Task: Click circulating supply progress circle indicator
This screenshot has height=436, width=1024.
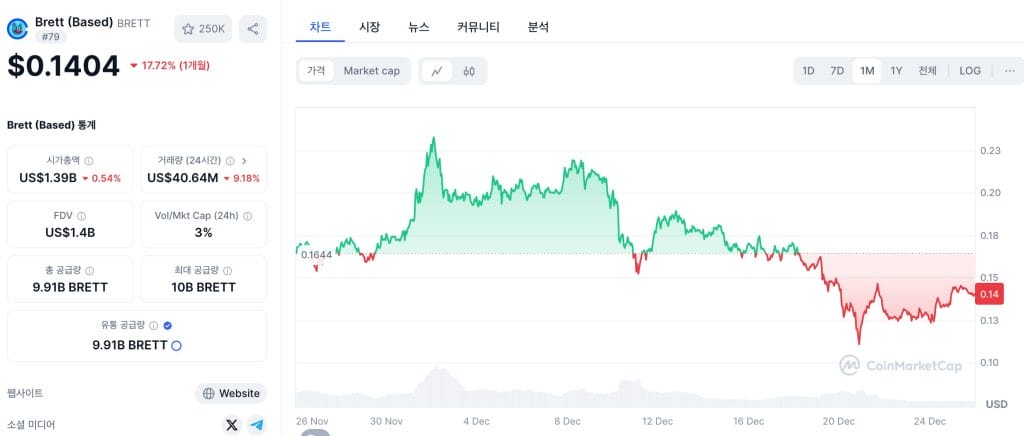Action: pos(176,345)
